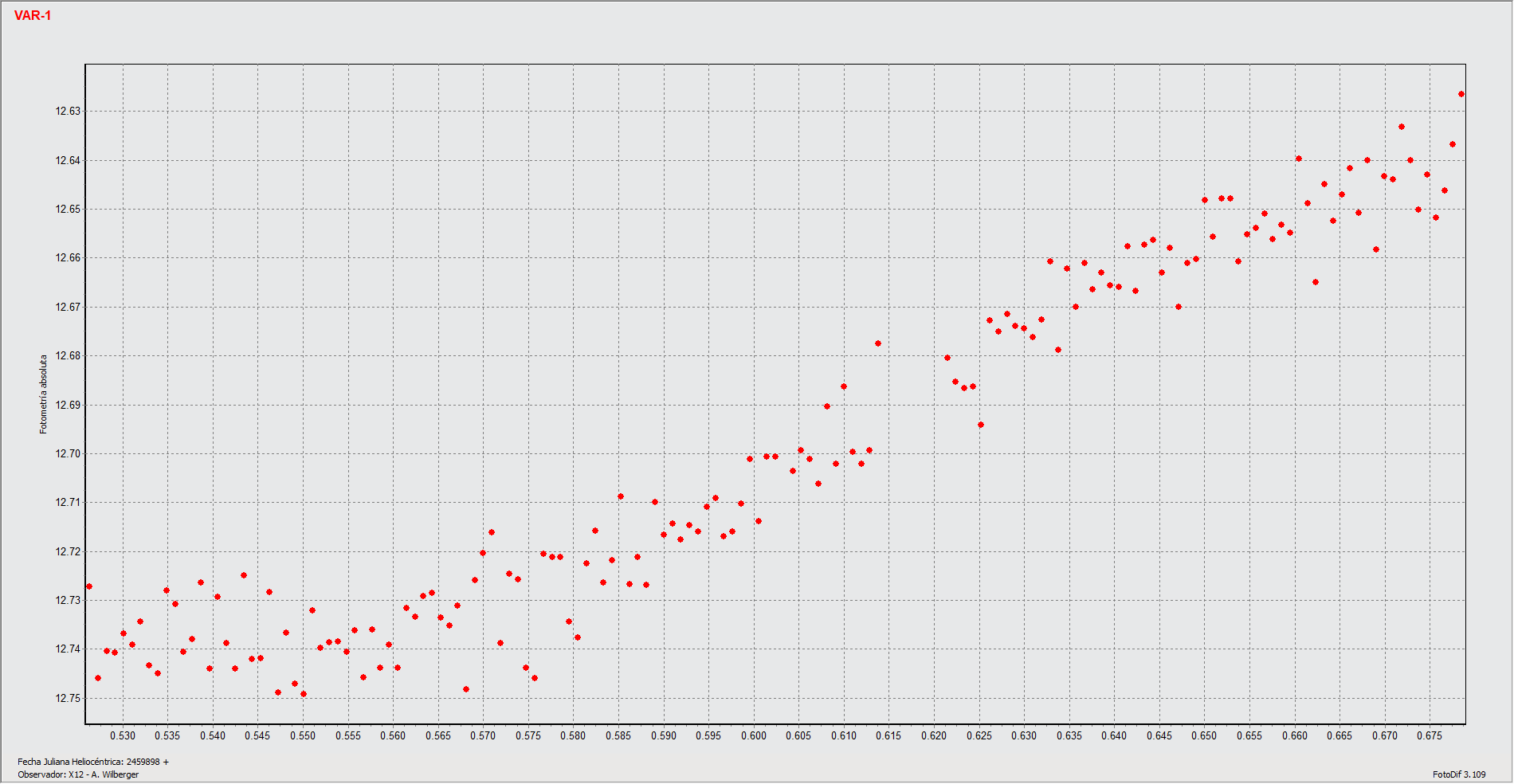Click the 12.66 y-axis tick label
This screenshot has height=784, width=1514.
coord(68,258)
